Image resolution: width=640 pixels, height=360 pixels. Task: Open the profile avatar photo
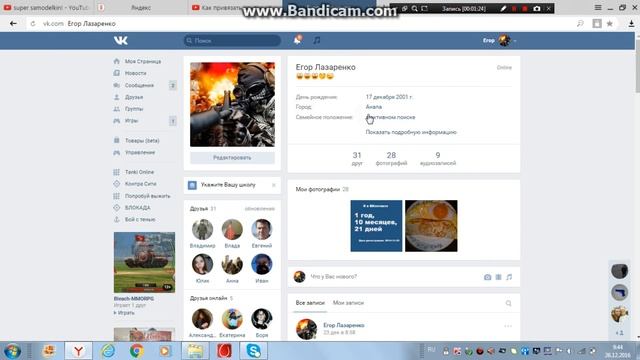(x=232, y=104)
